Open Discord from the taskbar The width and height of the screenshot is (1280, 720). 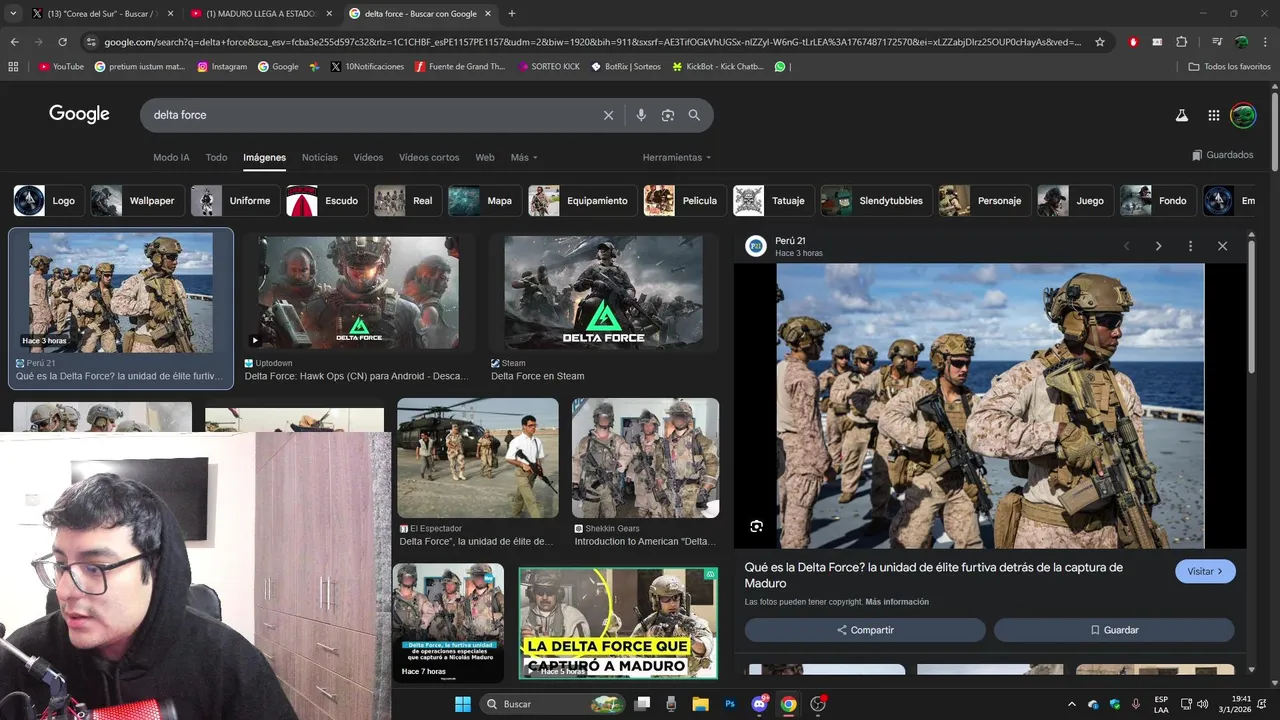coord(759,704)
